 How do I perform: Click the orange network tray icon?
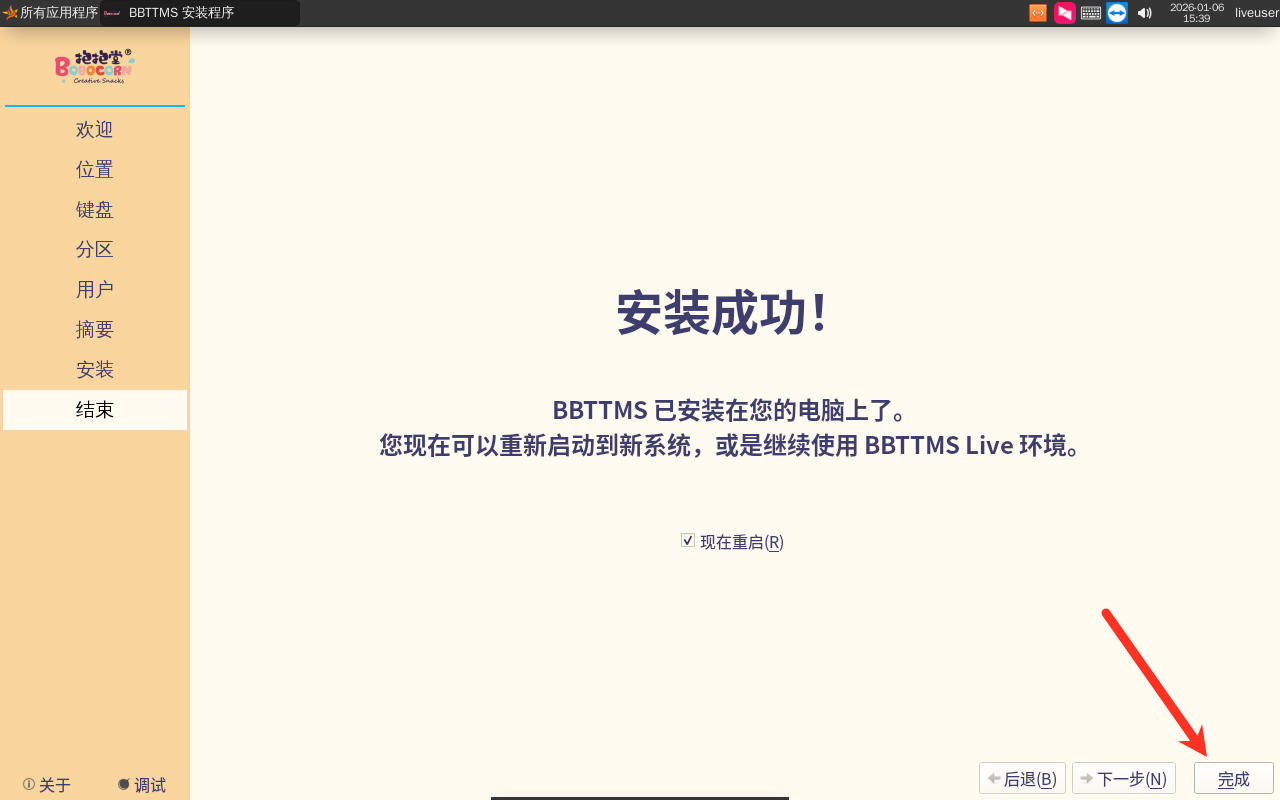[1038, 13]
